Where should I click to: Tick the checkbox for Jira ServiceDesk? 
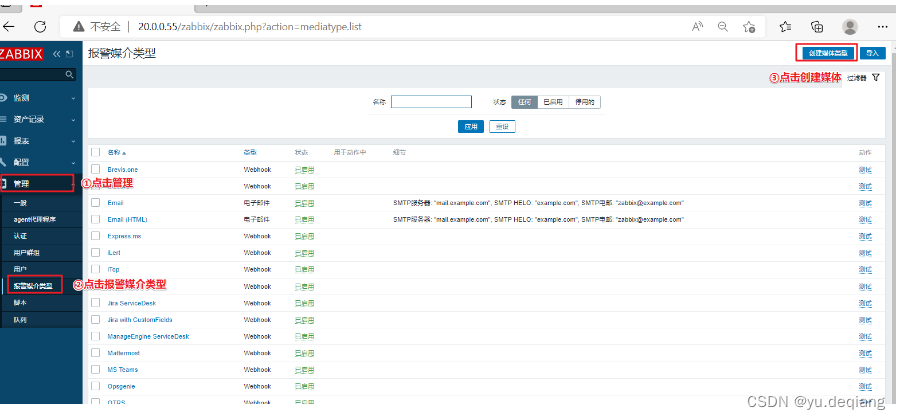pyautogui.click(x=95, y=303)
